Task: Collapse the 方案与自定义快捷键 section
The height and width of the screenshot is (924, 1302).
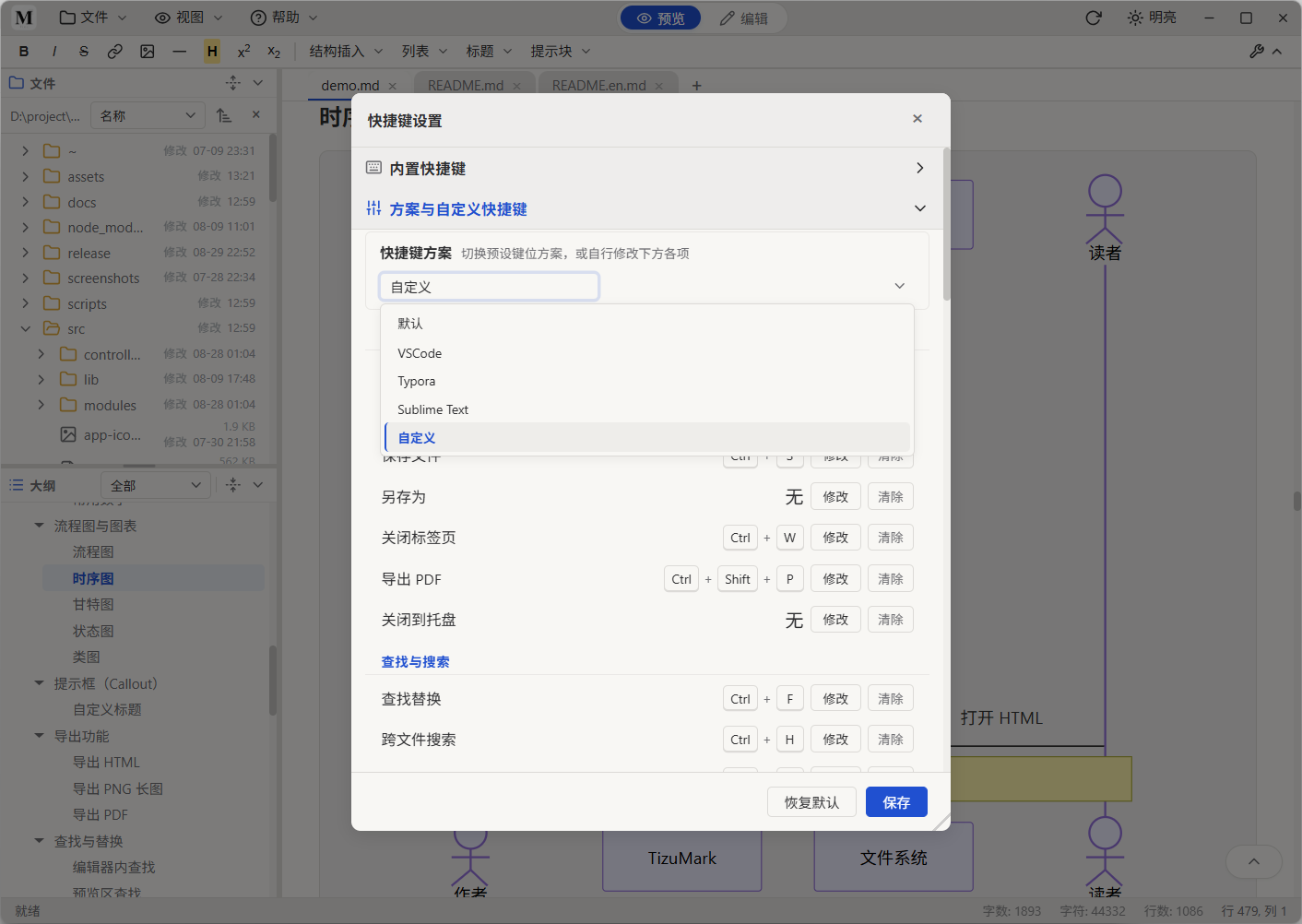Action: (x=646, y=208)
